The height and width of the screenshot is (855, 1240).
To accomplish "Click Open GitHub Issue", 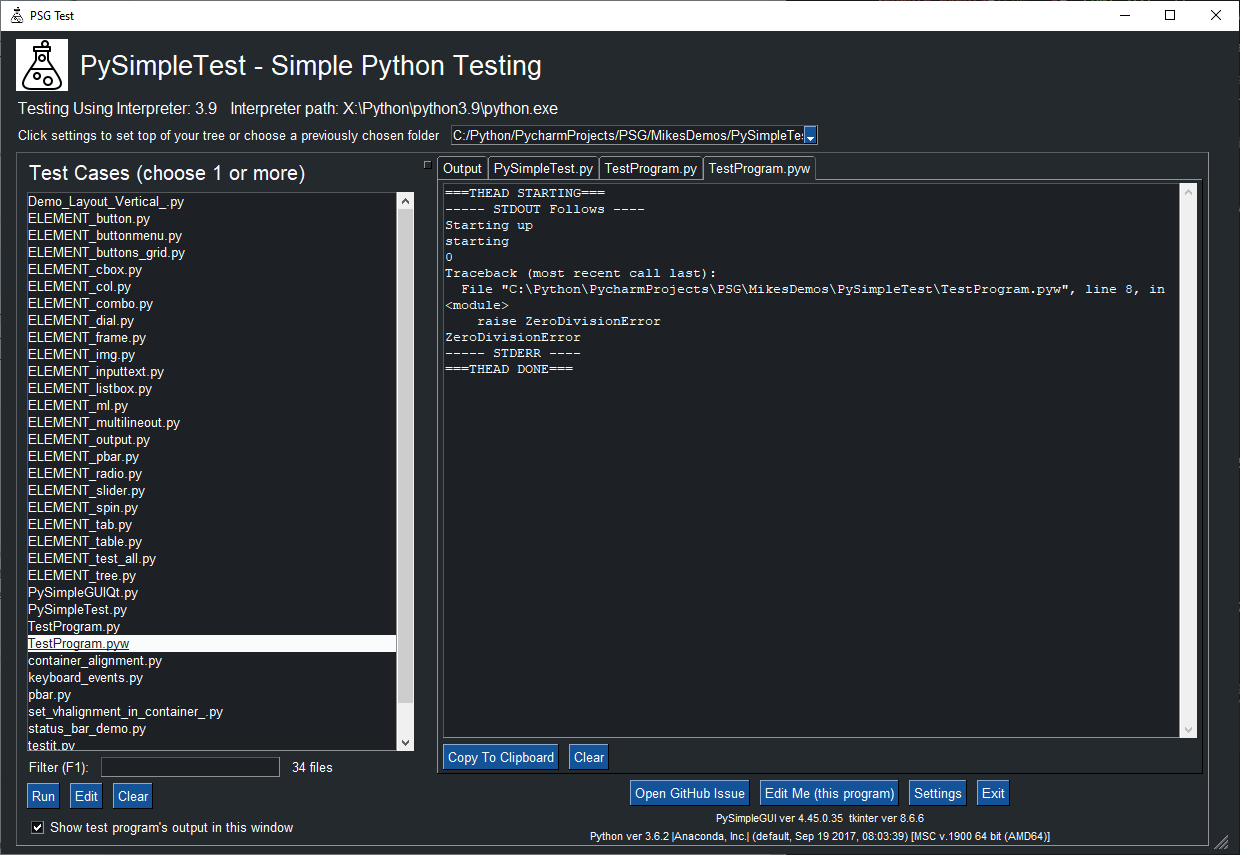I will [689, 792].
